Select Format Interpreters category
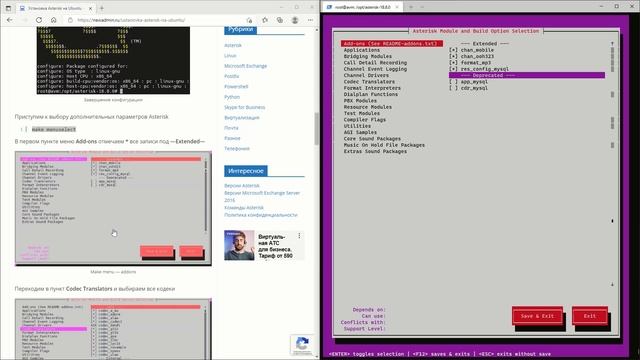This screenshot has width=640, height=360. 372,88
